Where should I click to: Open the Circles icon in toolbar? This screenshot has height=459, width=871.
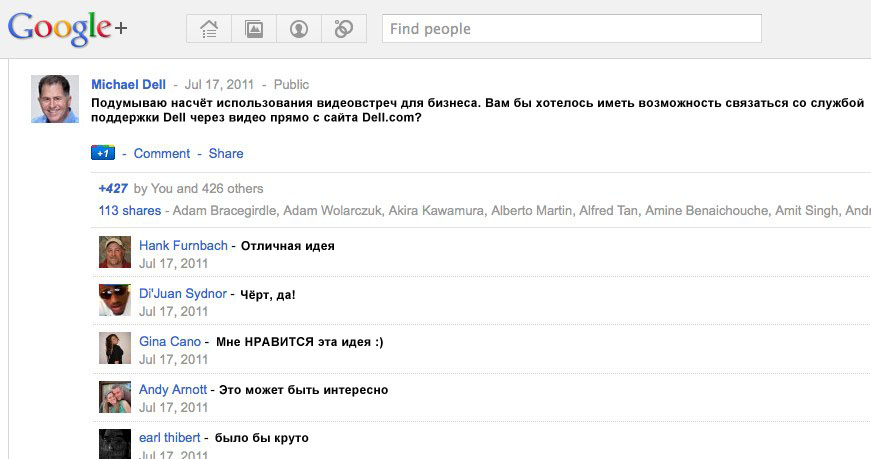tap(344, 29)
